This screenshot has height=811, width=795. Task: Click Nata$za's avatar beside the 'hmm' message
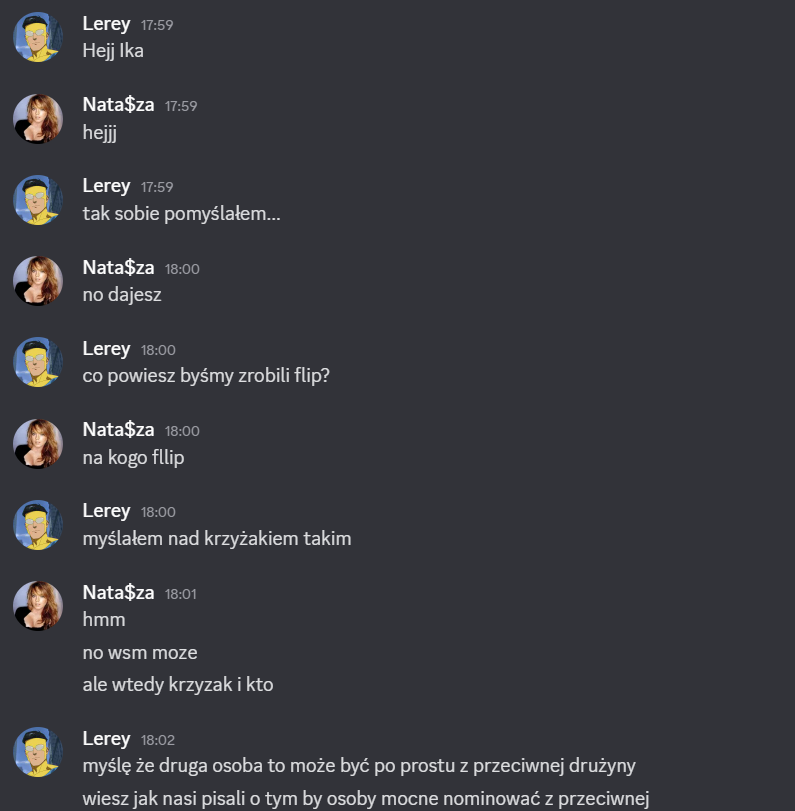click(x=38, y=606)
